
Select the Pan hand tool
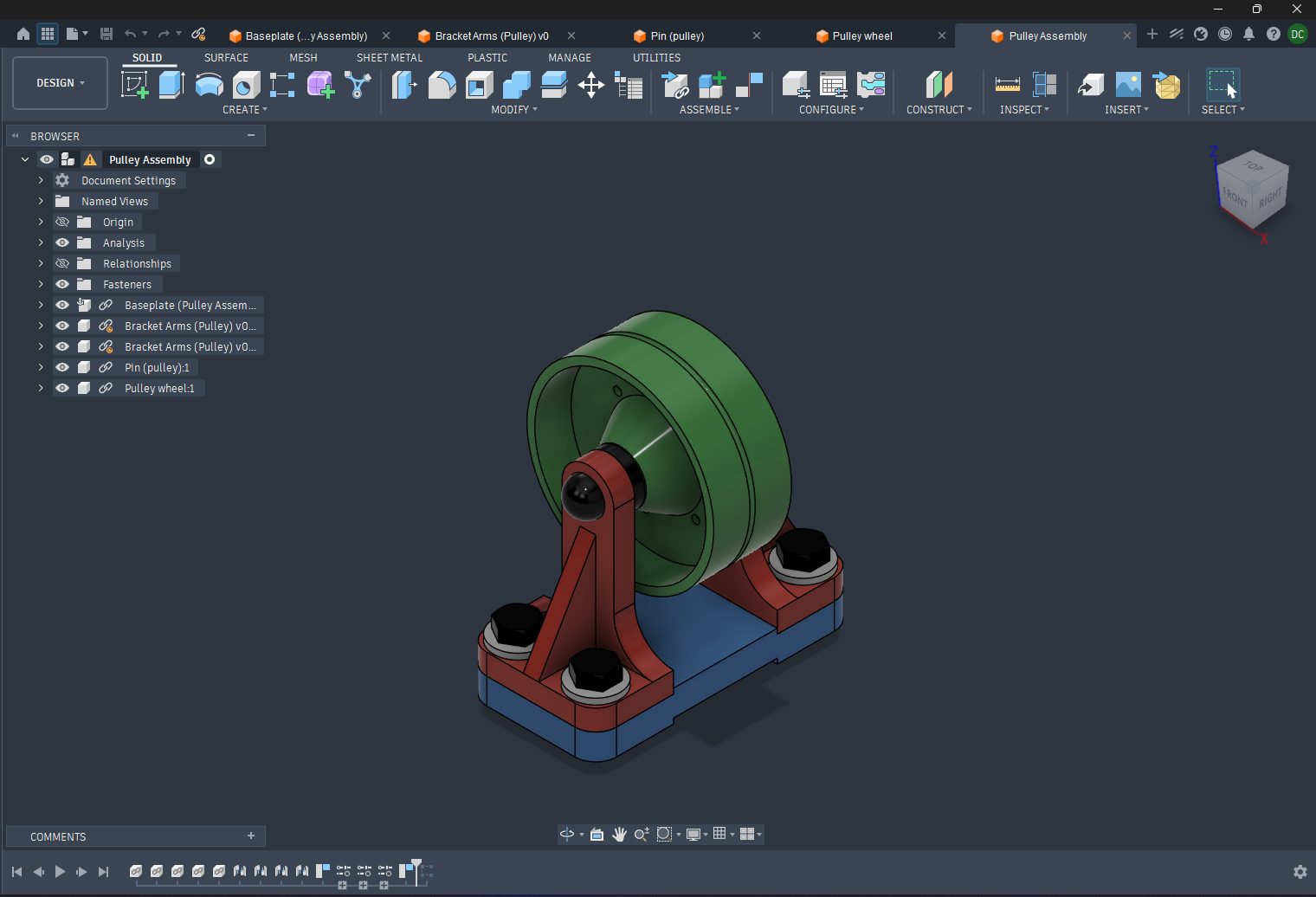[619, 834]
